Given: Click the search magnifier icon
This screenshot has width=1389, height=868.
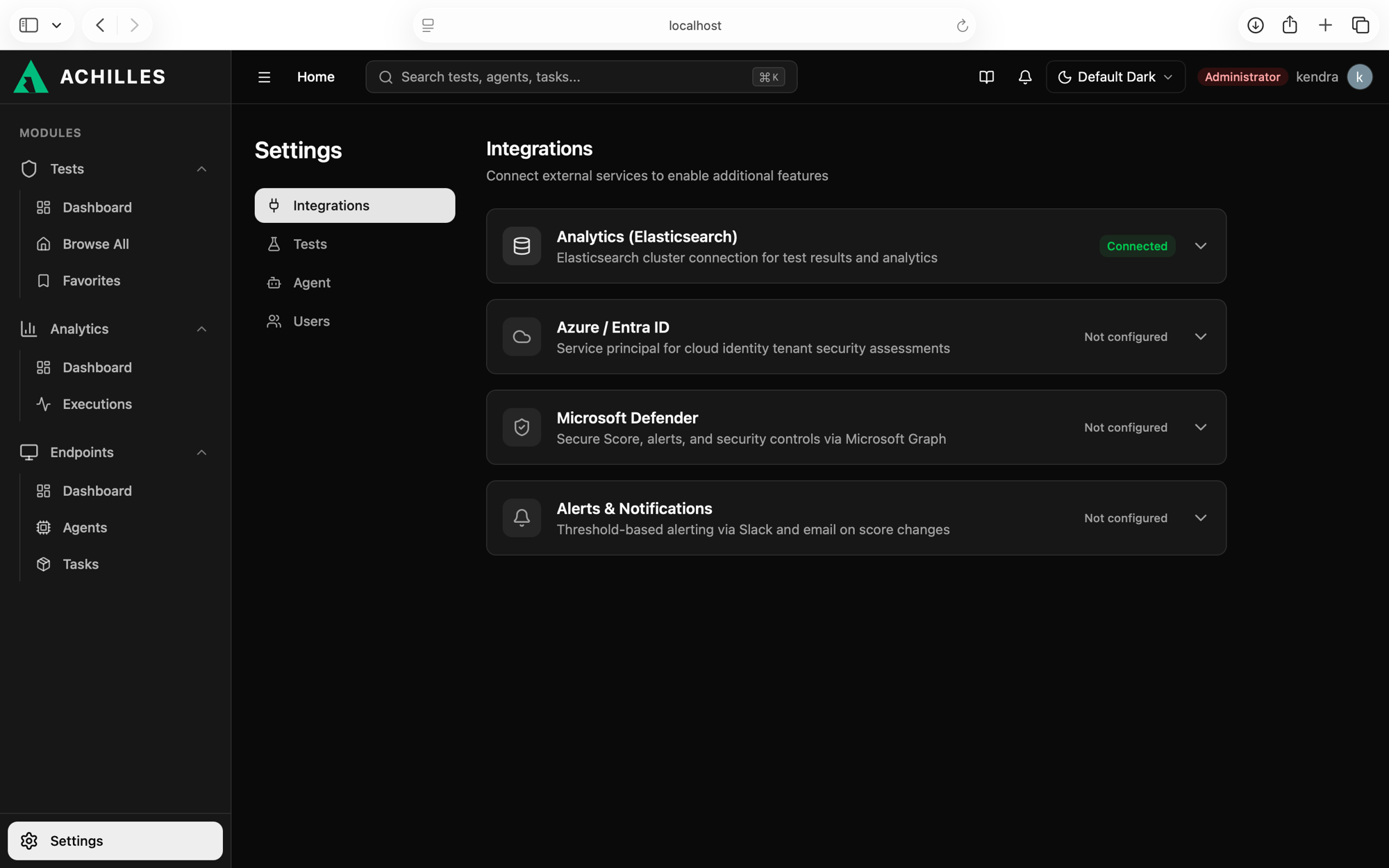Looking at the screenshot, I should (385, 77).
